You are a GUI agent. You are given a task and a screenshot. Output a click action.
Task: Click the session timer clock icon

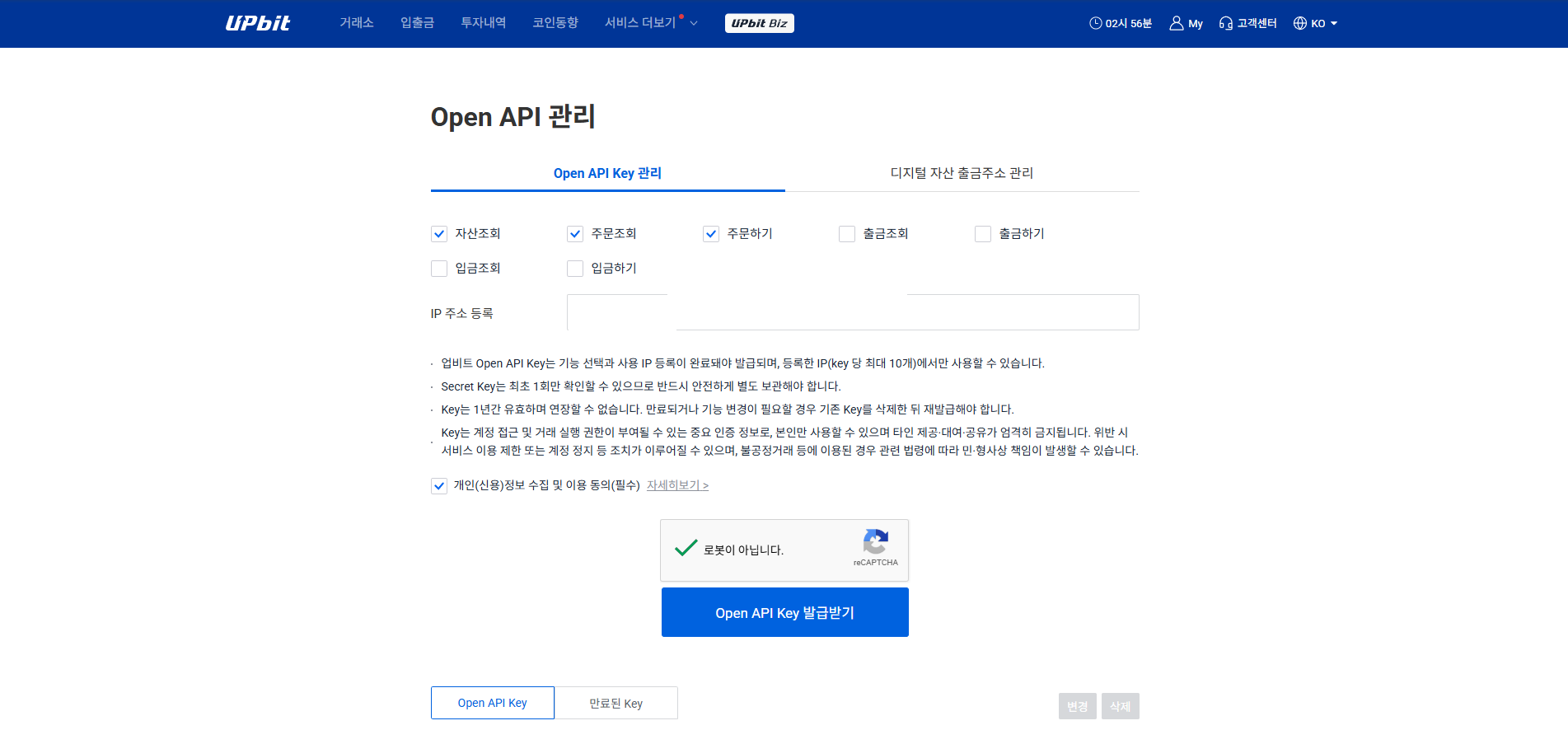[x=1095, y=23]
